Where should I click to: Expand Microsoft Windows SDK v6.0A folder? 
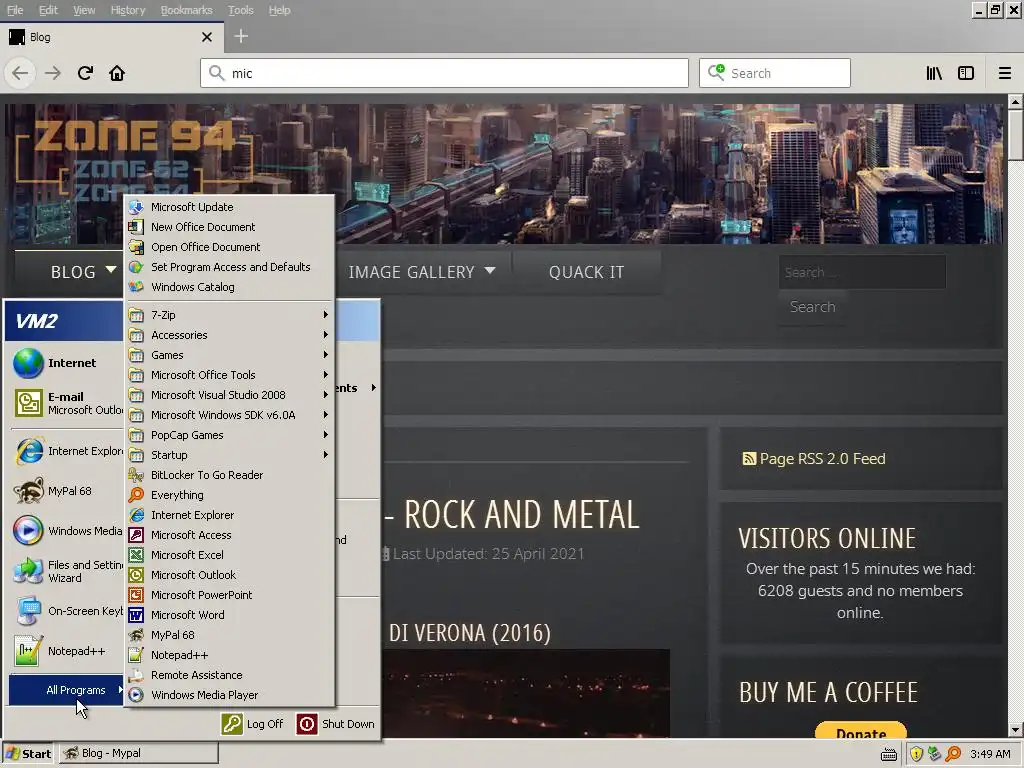(x=230, y=415)
